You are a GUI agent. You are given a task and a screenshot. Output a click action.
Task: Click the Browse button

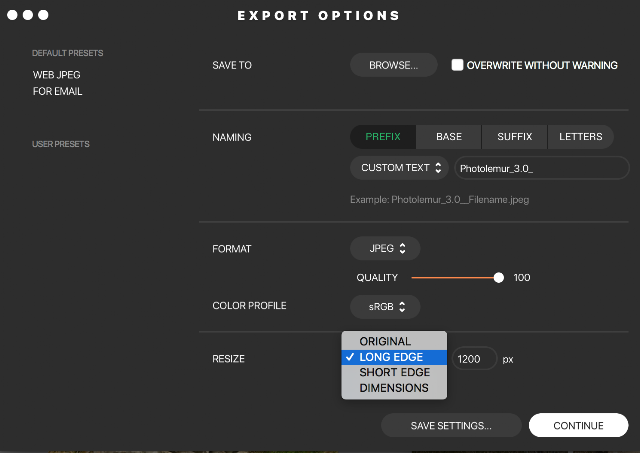tap(394, 65)
